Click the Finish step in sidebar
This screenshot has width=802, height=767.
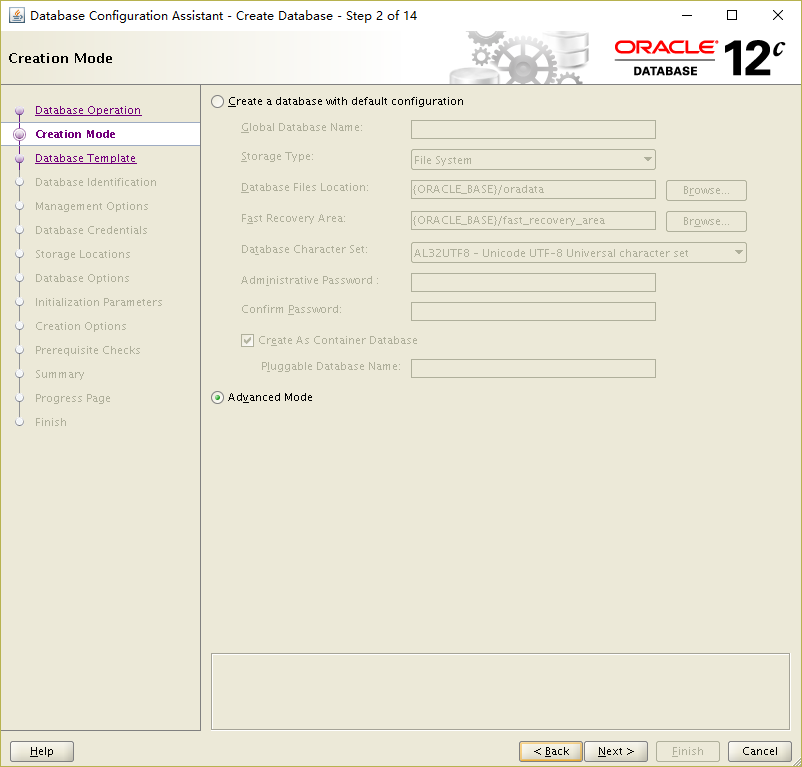pos(51,422)
